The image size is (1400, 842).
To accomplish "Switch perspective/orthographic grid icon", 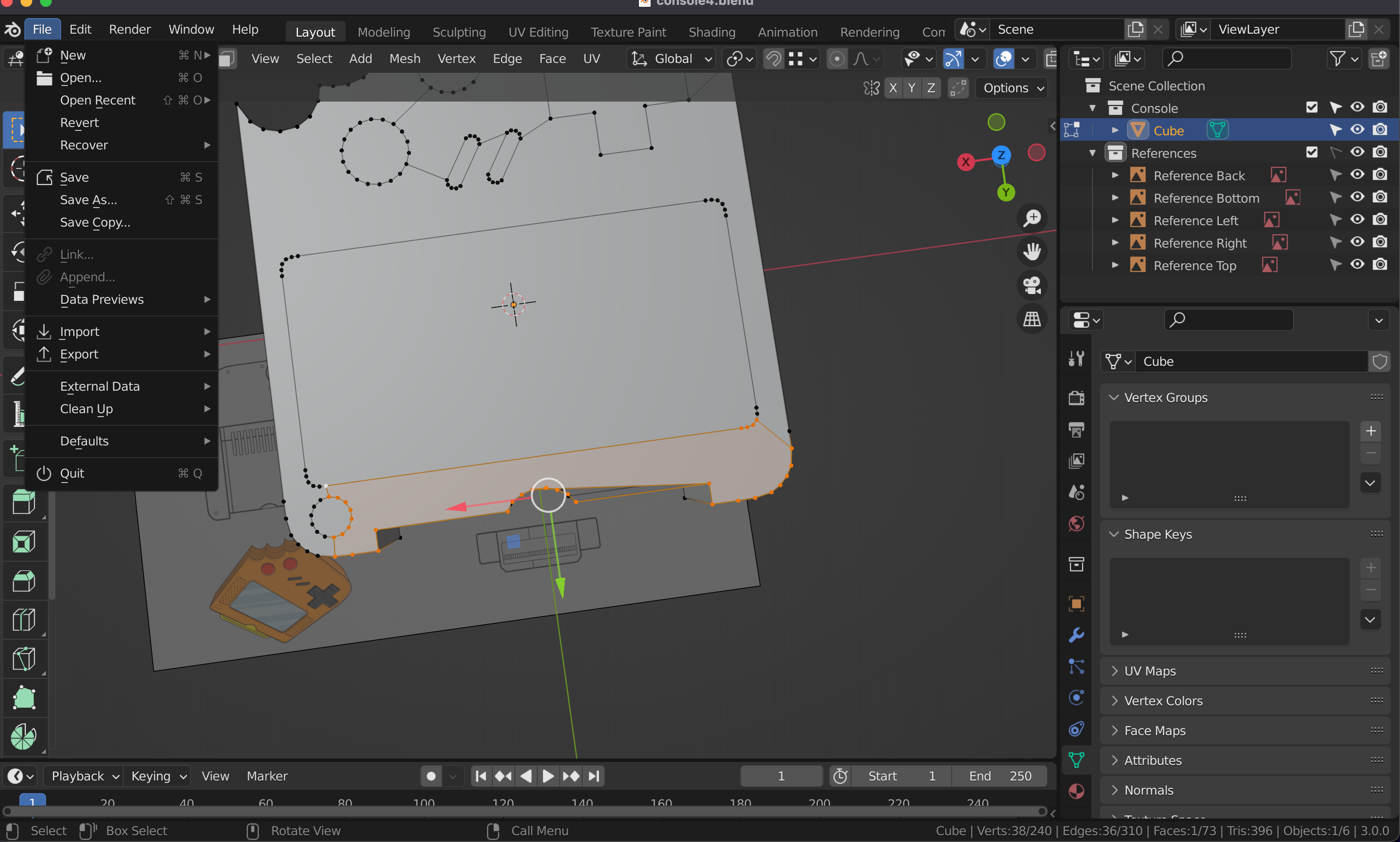I will pyautogui.click(x=1032, y=319).
